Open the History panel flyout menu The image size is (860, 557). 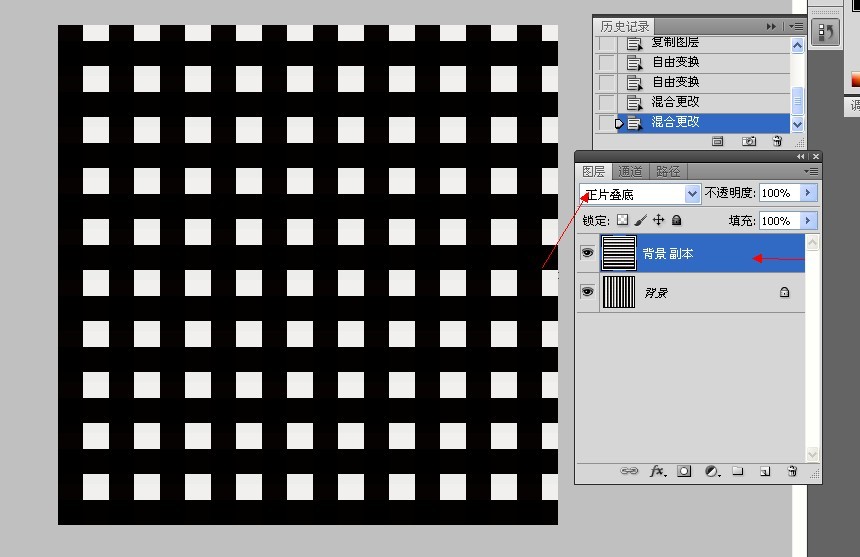tap(796, 26)
